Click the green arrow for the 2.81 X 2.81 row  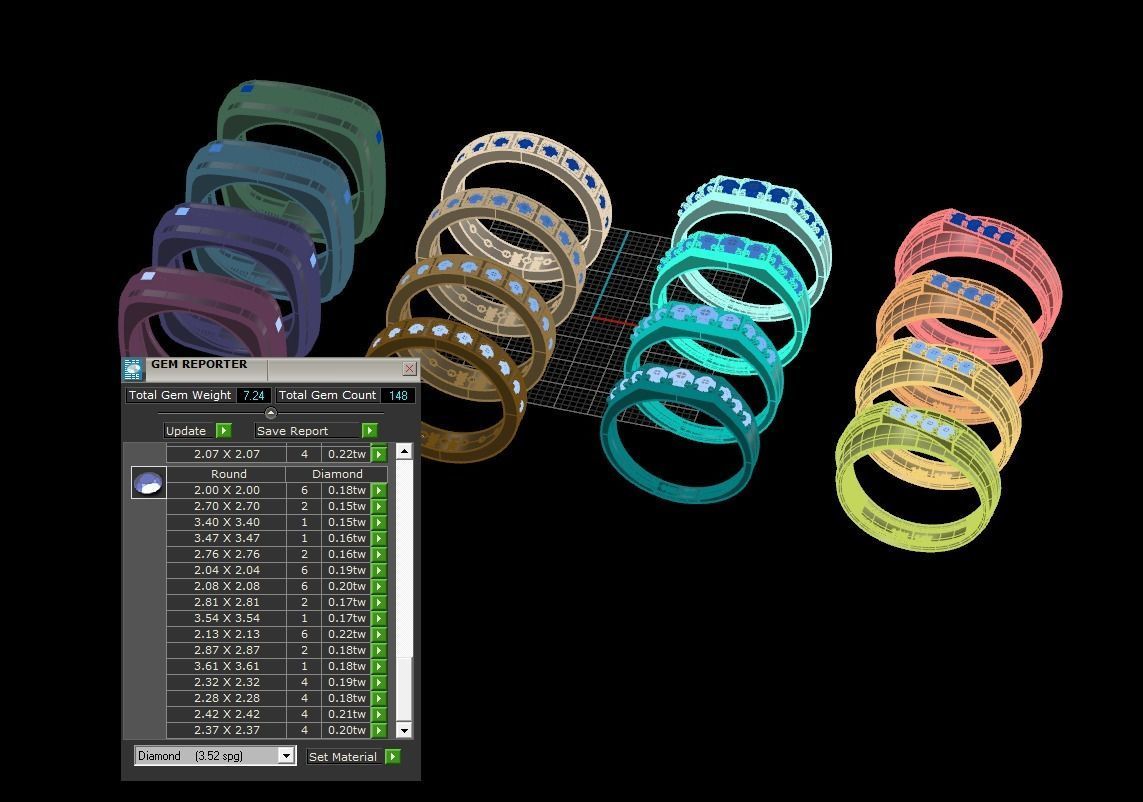click(x=379, y=603)
